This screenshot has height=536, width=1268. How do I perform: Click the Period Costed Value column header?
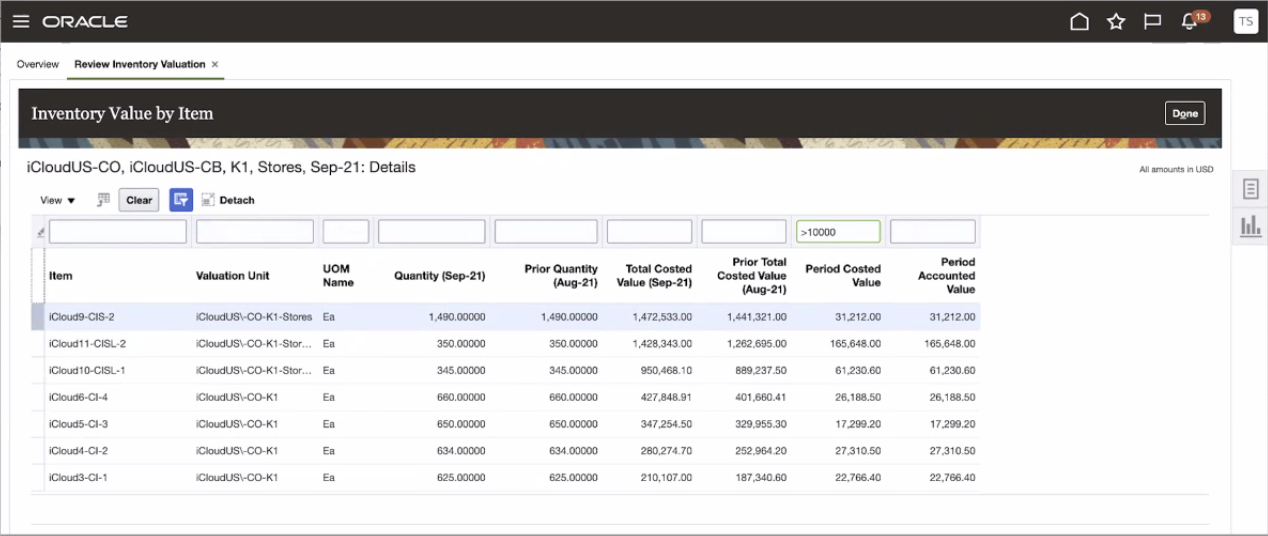pos(843,275)
